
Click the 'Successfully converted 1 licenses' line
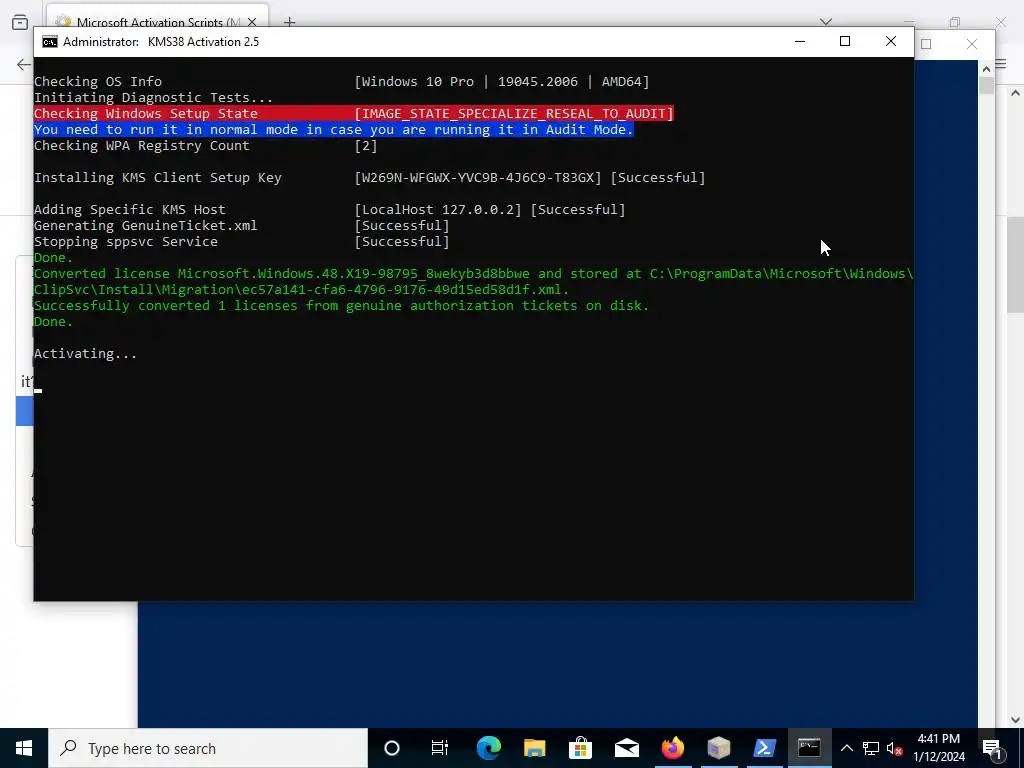click(x=342, y=306)
